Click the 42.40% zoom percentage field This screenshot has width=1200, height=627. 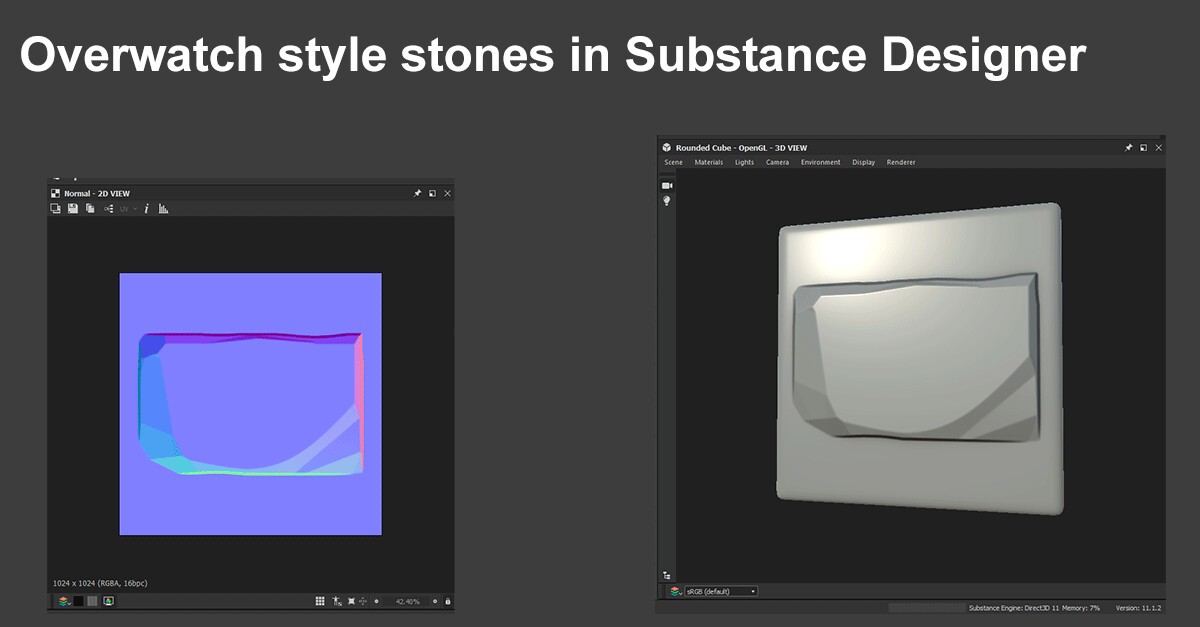(x=406, y=601)
